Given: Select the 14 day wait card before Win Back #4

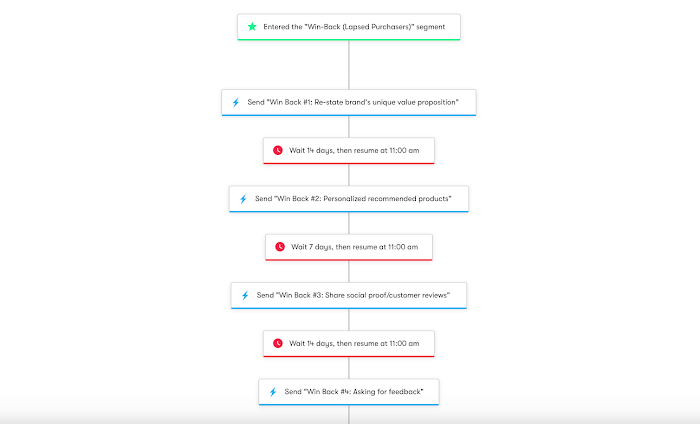Looking at the screenshot, I should click(349, 344).
